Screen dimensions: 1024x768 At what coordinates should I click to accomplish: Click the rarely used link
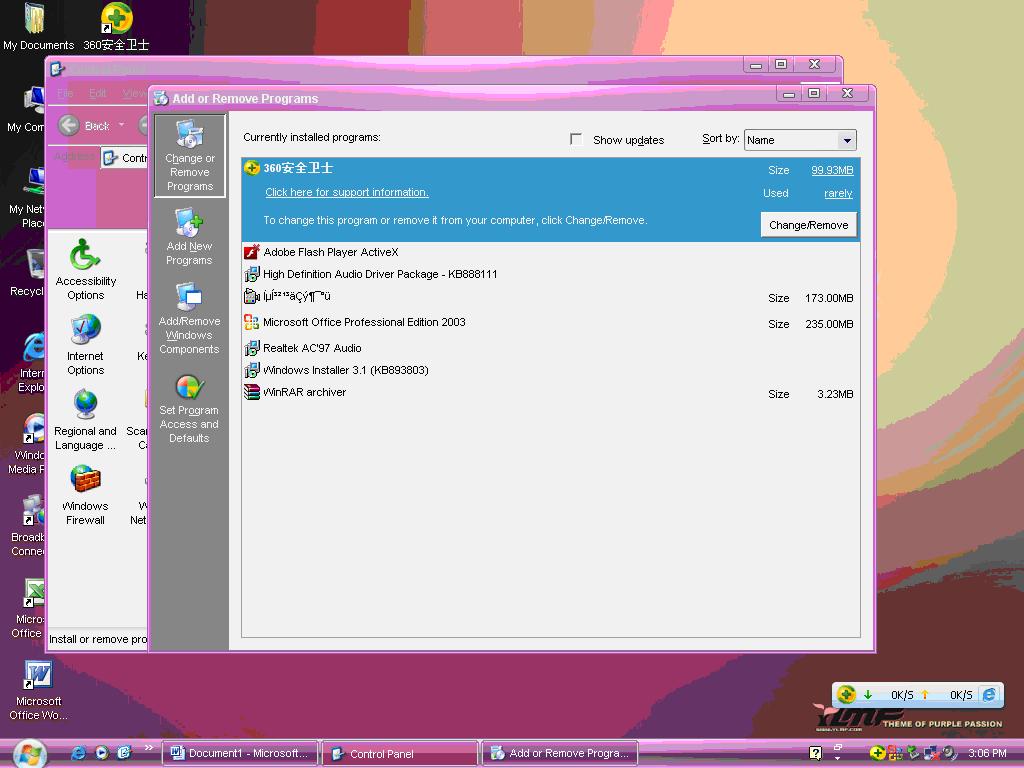tap(838, 193)
